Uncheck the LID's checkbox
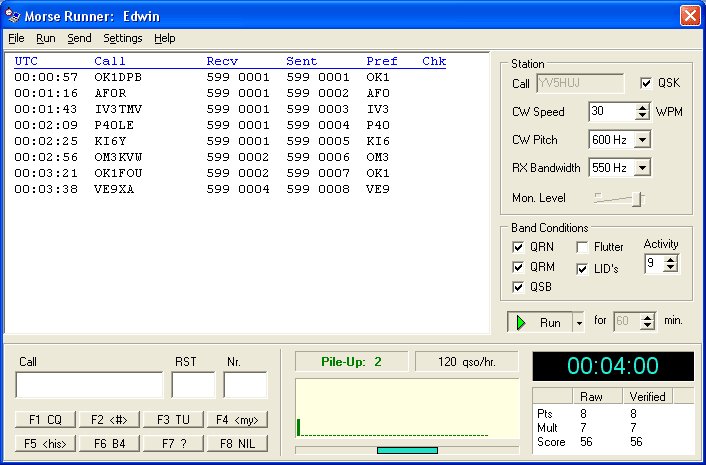 point(582,269)
